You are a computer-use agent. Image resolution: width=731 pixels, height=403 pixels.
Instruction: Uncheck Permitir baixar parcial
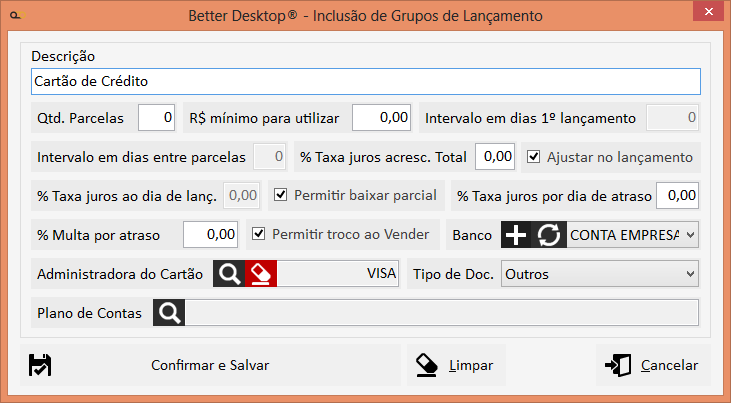click(280, 195)
